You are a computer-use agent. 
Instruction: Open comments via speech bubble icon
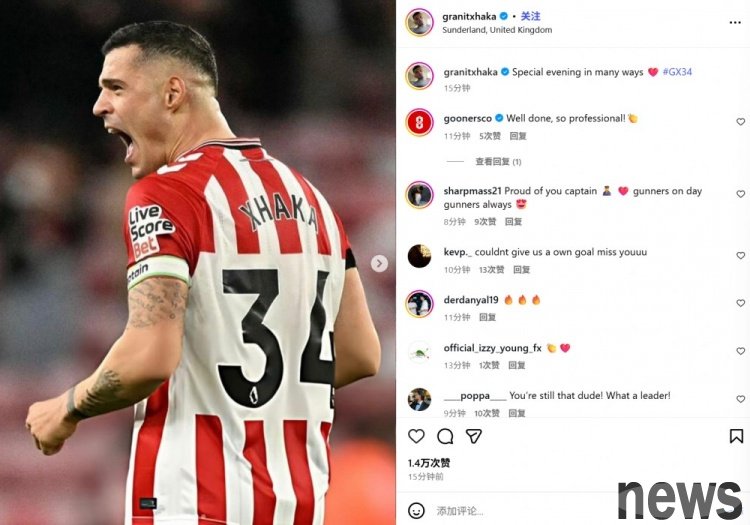coord(445,436)
